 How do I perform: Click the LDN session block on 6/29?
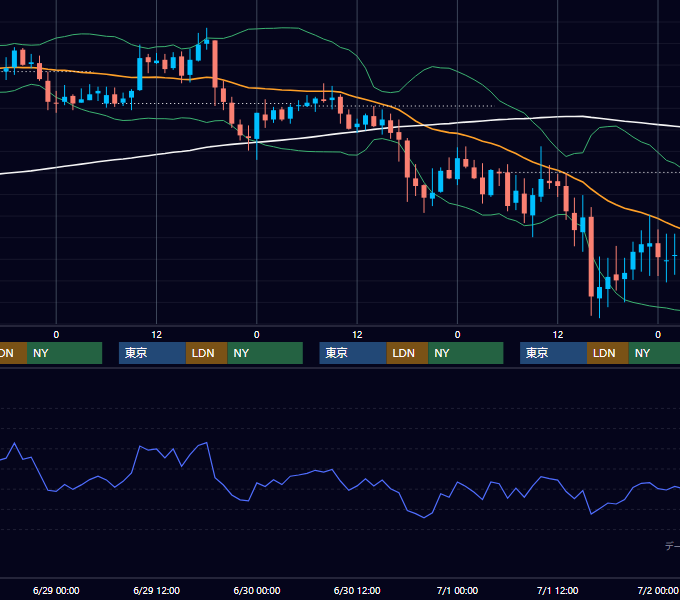pyautogui.click(x=206, y=353)
